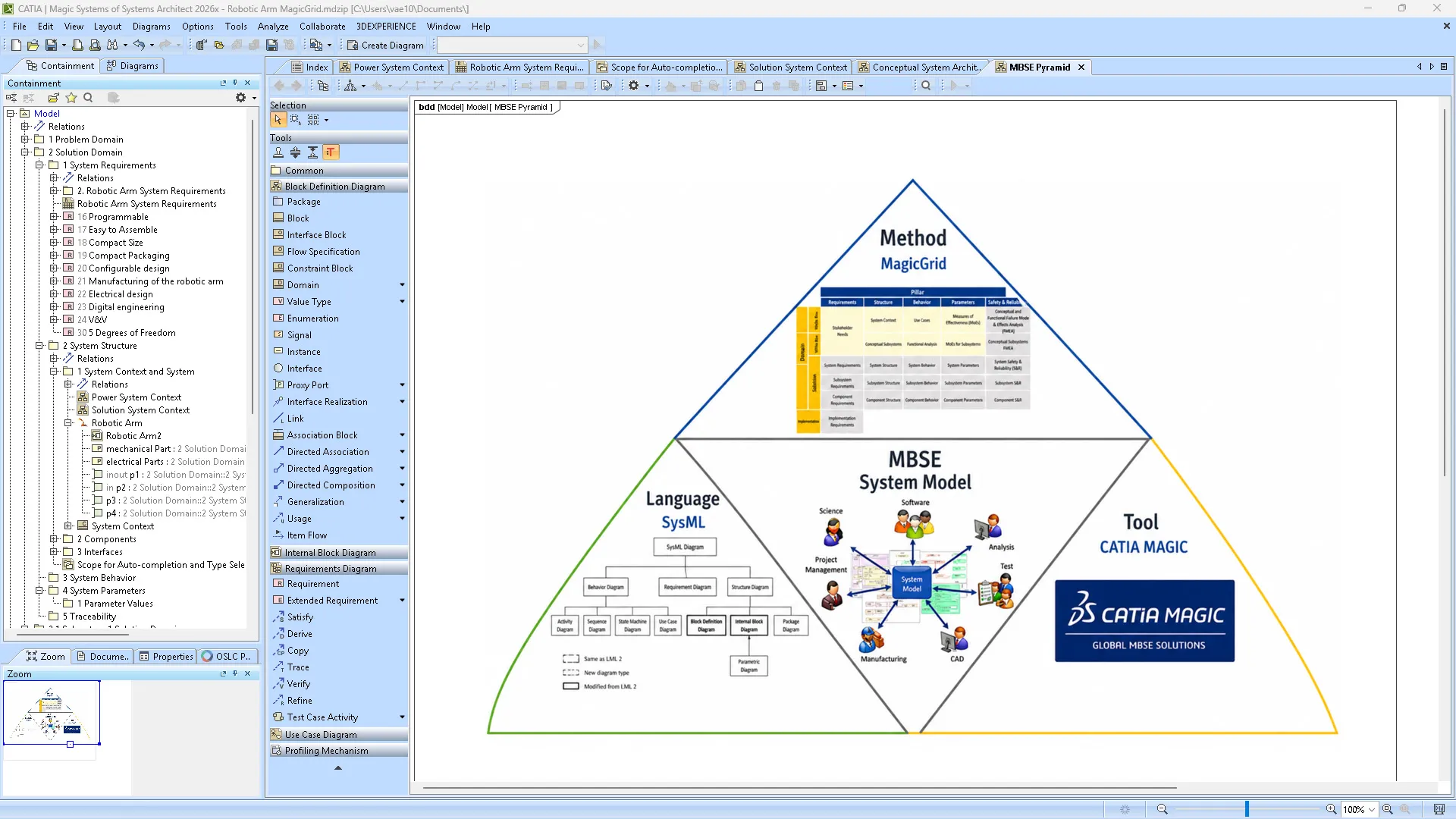Click the diagram toolbar gear icon
This screenshot has height=819, width=1456.
(x=633, y=86)
